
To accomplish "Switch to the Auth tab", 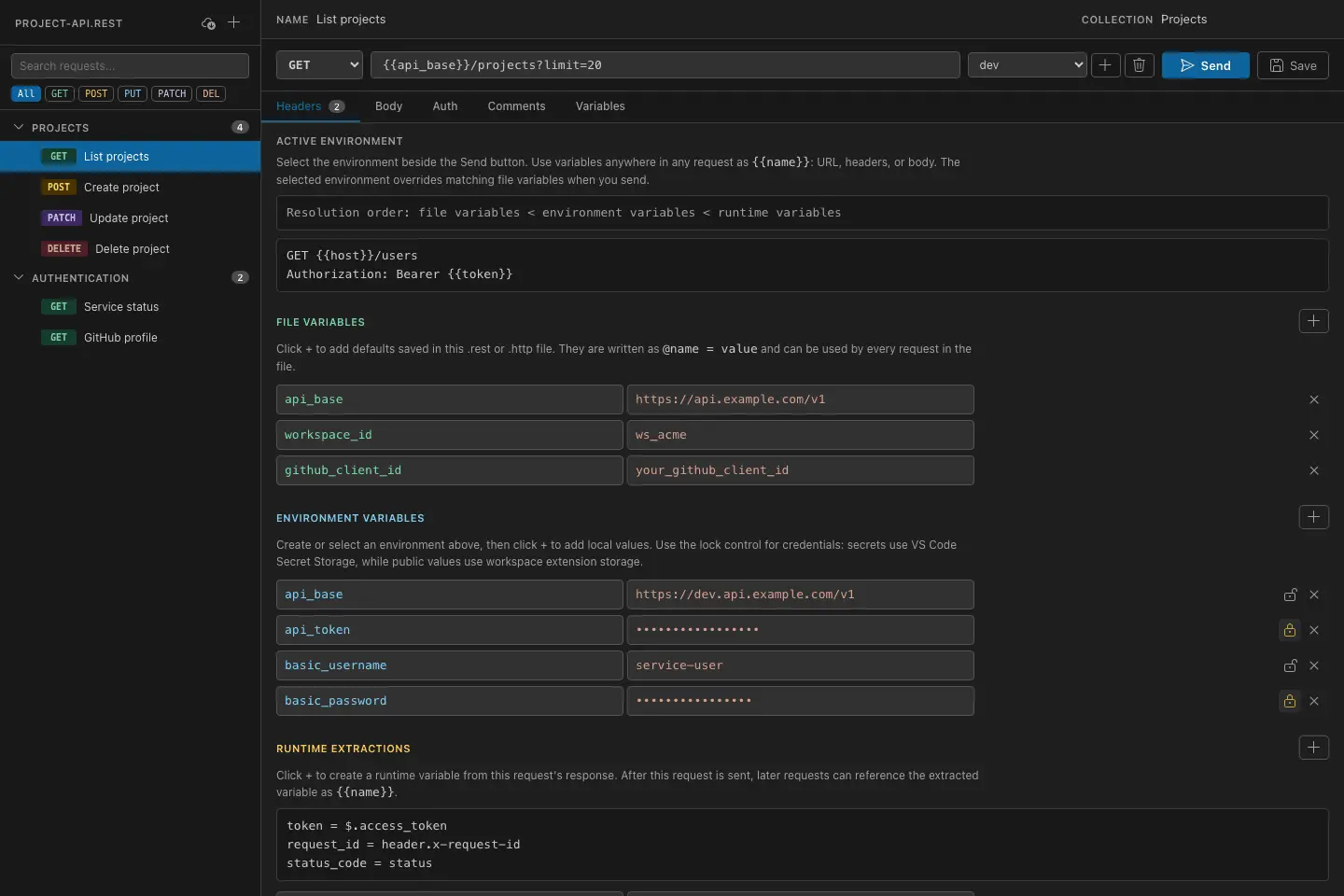I will (x=445, y=106).
